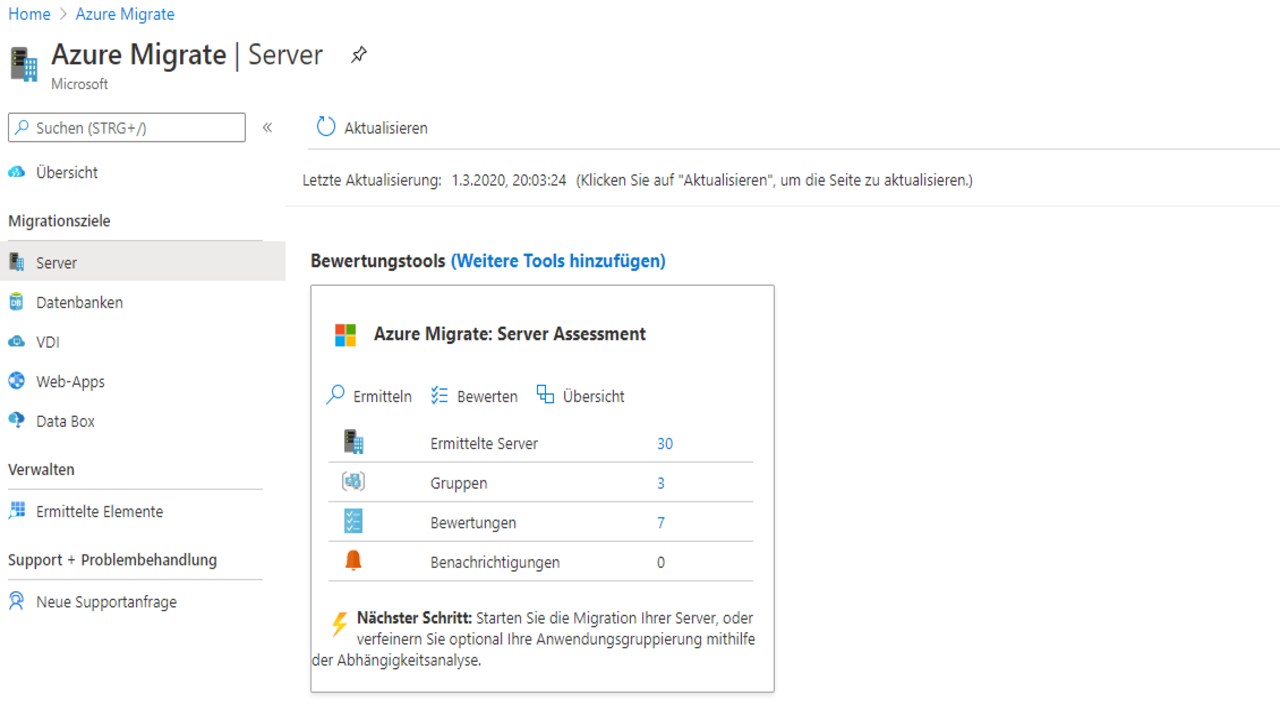Click the Microsoft logo in Server Assessment card
This screenshot has height=720, width=1280.
345,335
